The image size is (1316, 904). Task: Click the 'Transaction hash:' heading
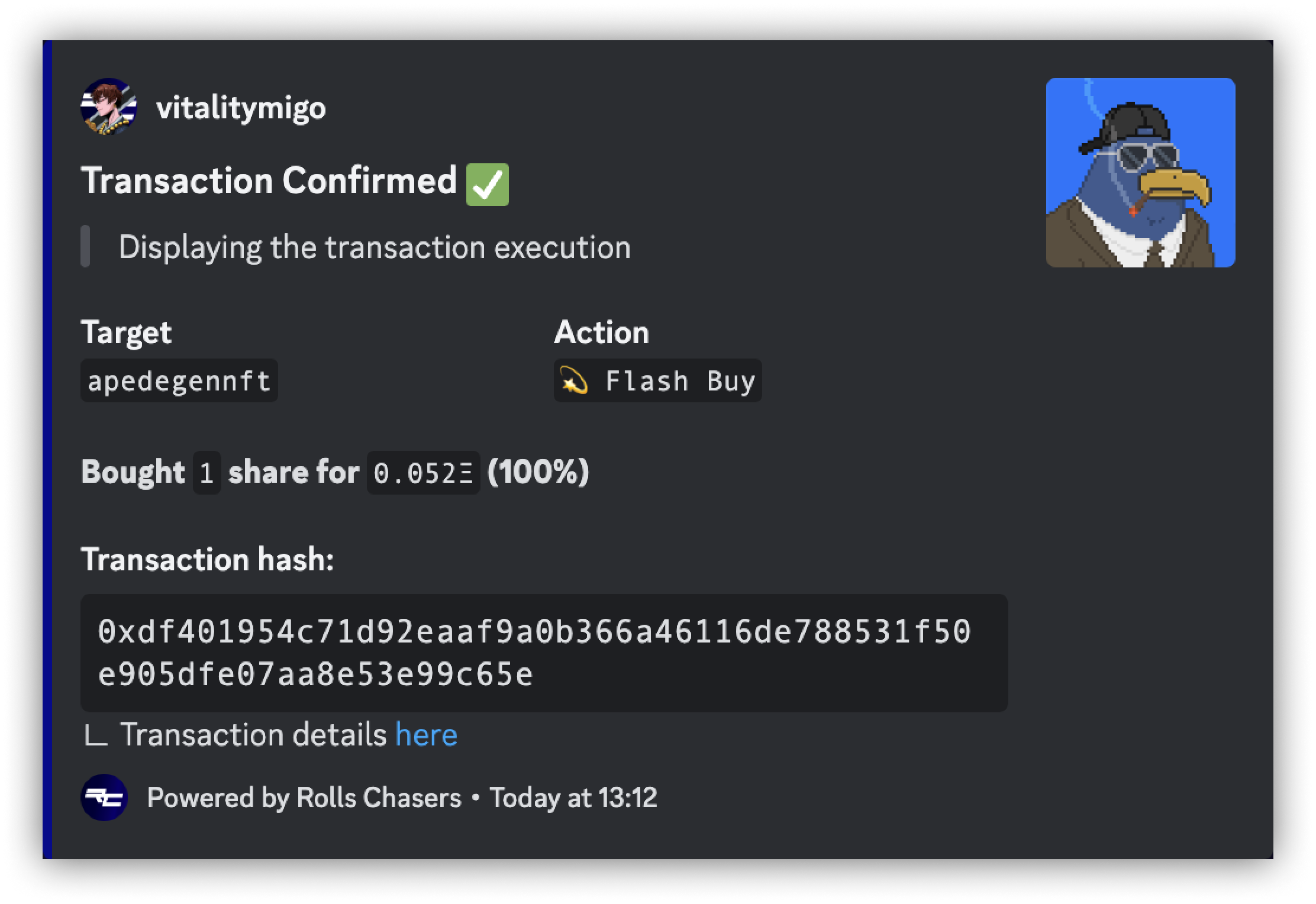(x=207, y=559)
